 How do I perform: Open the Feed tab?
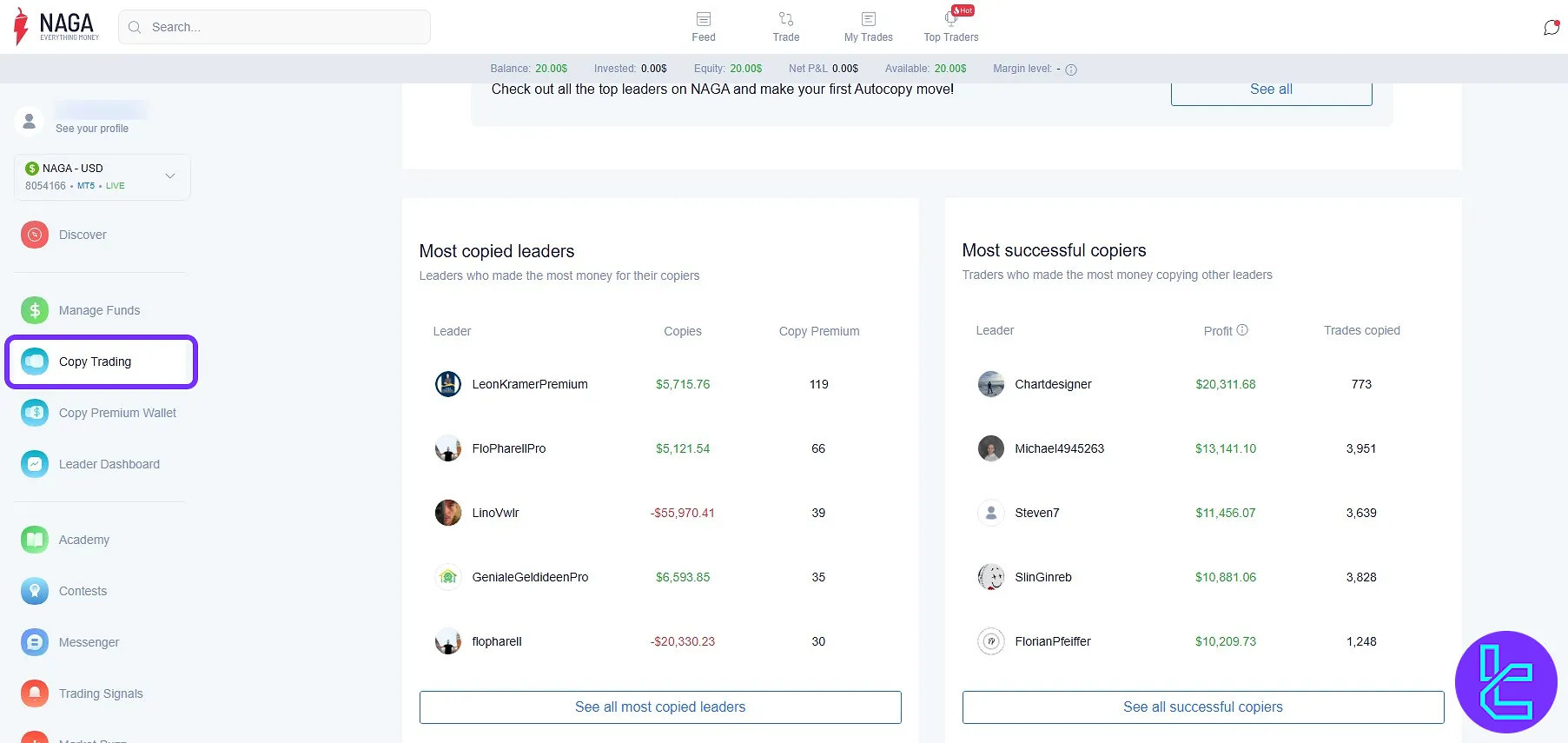pos(704,27)
